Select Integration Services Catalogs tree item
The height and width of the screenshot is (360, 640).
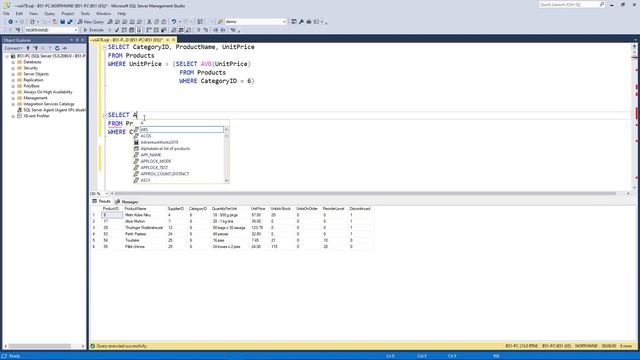49,104
